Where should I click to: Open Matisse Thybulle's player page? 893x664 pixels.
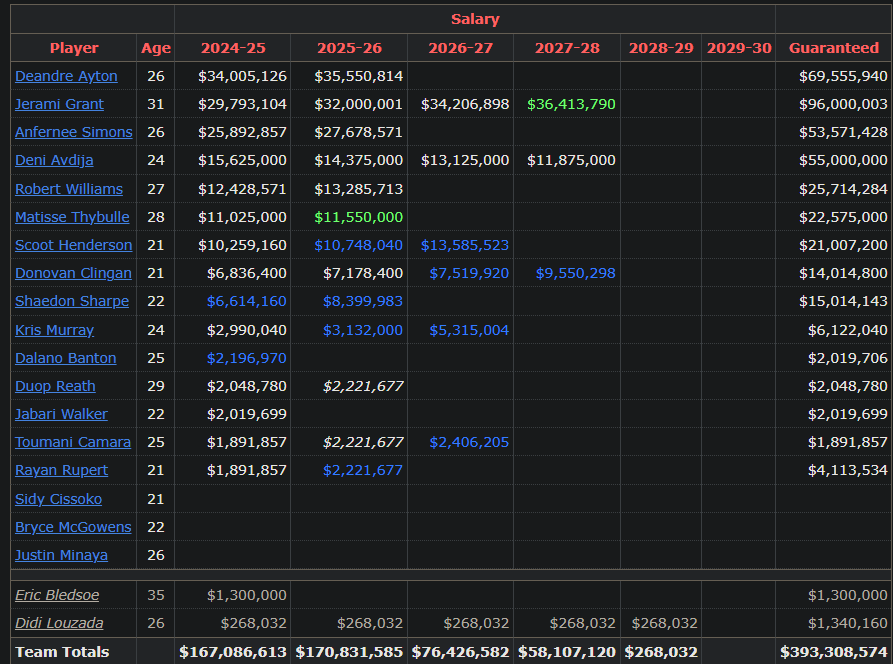click(72, 217)
